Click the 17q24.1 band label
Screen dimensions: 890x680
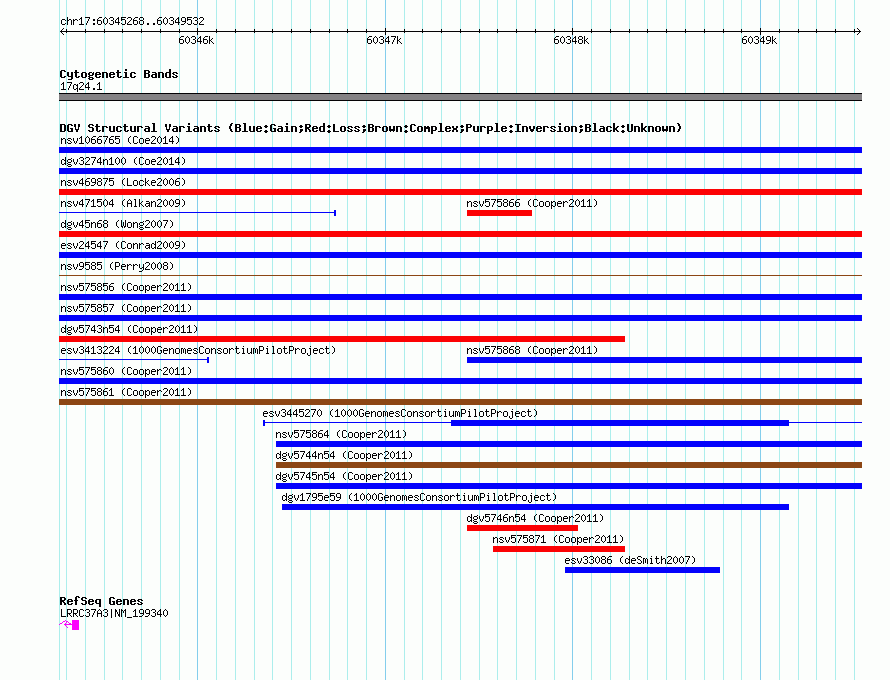tap(81, 86)
